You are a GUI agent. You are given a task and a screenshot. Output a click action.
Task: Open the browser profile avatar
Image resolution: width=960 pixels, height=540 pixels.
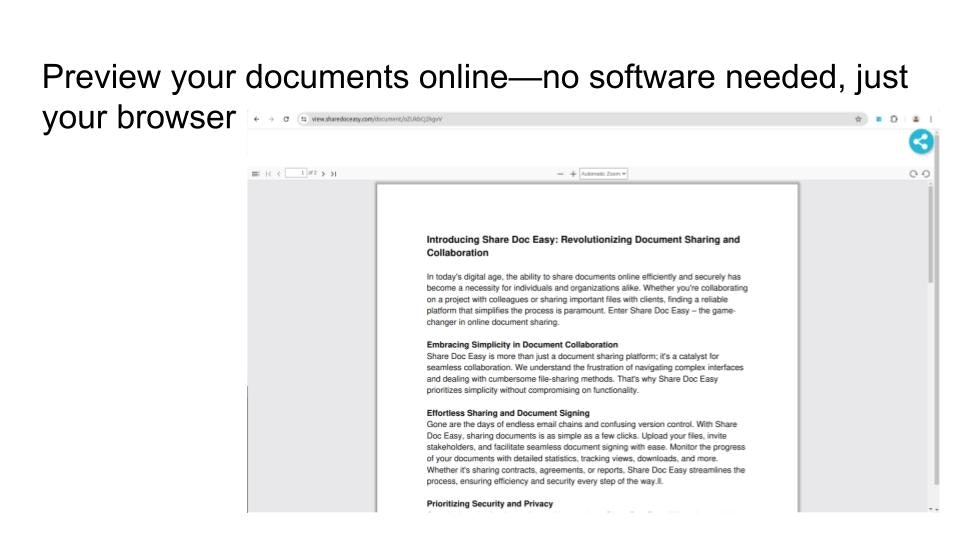(916, 119)
